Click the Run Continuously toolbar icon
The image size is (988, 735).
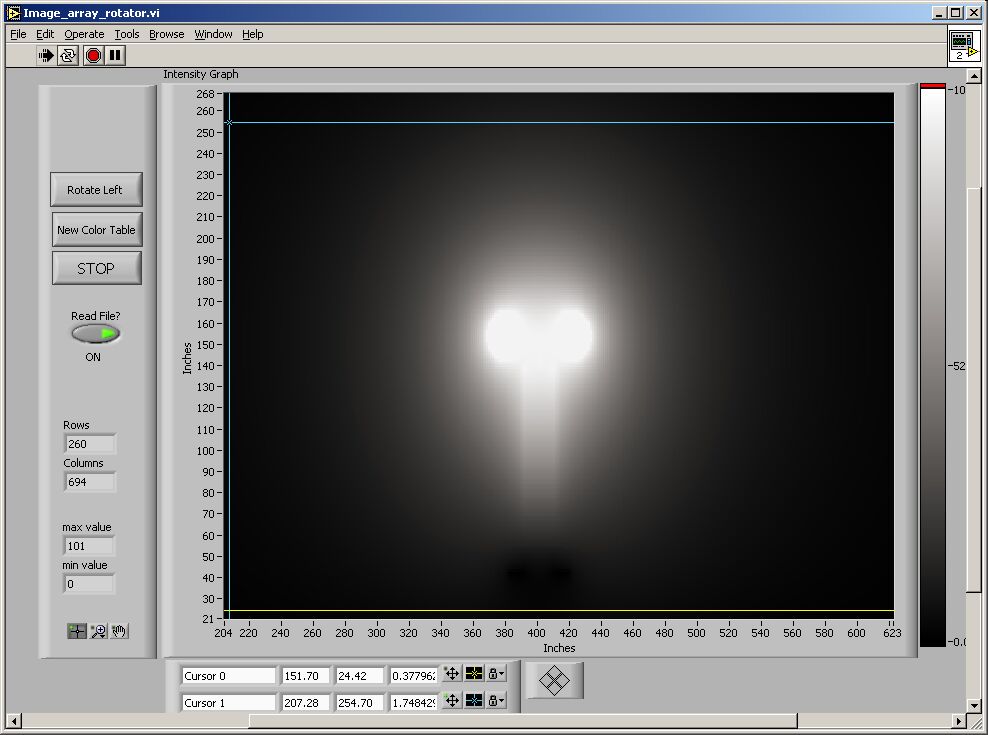click(x=68, y=56)
